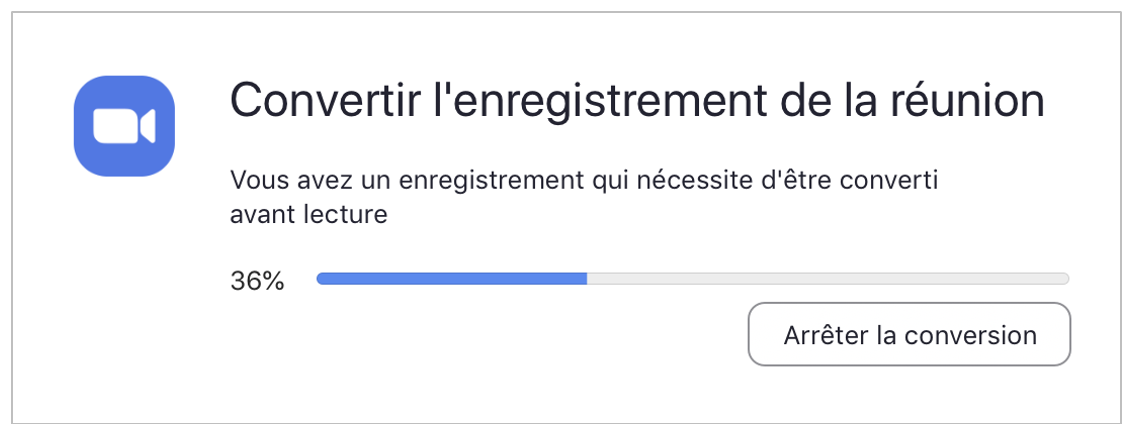Click the "Convertir l'enregistrement de la réunion" title

[637, 101]
